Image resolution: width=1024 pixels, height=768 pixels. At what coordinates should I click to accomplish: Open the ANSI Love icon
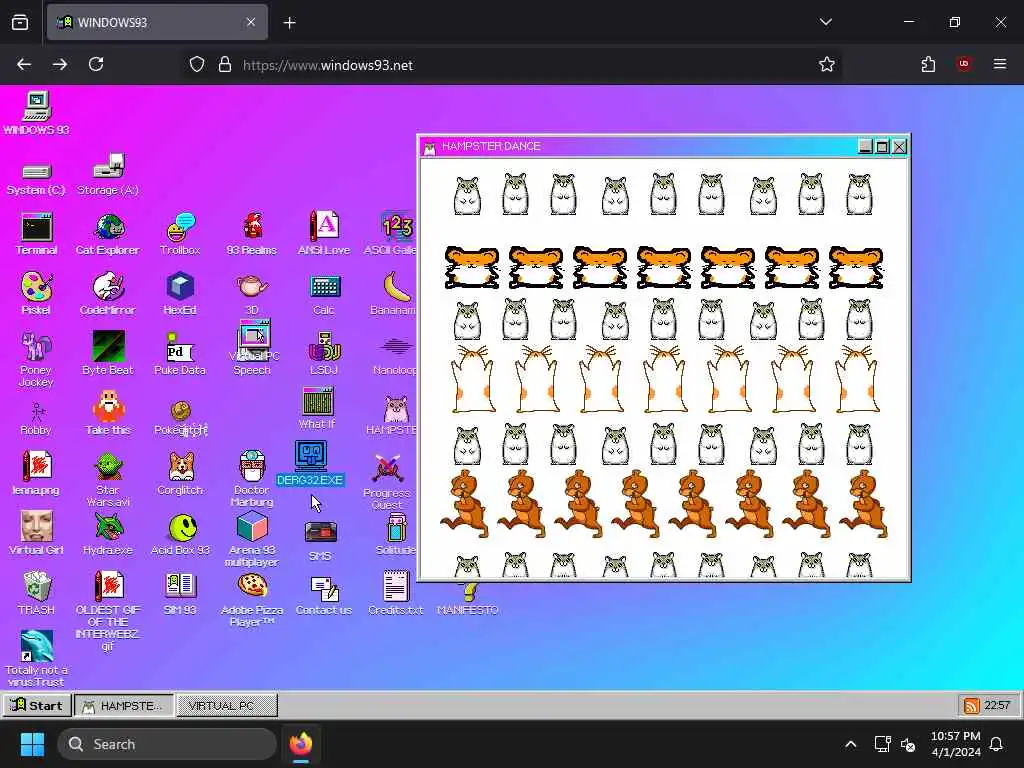tap(324, 233)
